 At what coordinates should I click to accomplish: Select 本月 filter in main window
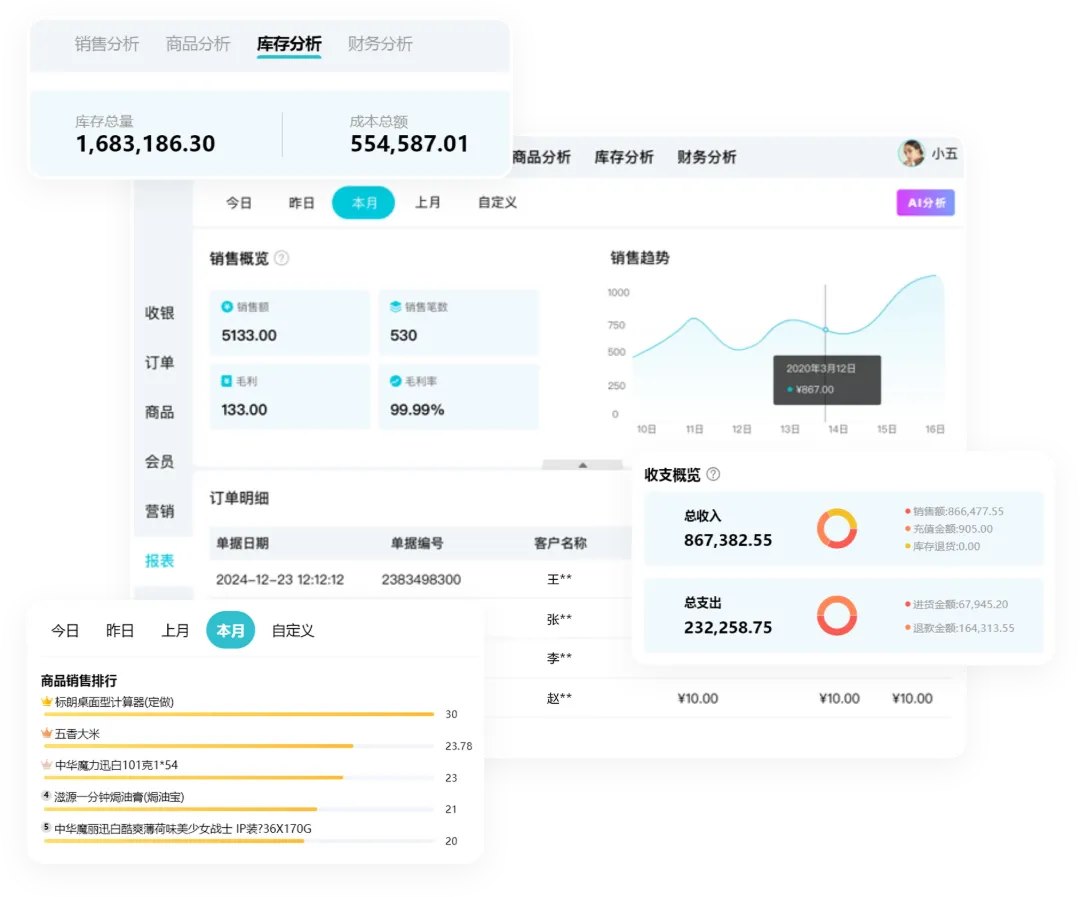[364, 203]
